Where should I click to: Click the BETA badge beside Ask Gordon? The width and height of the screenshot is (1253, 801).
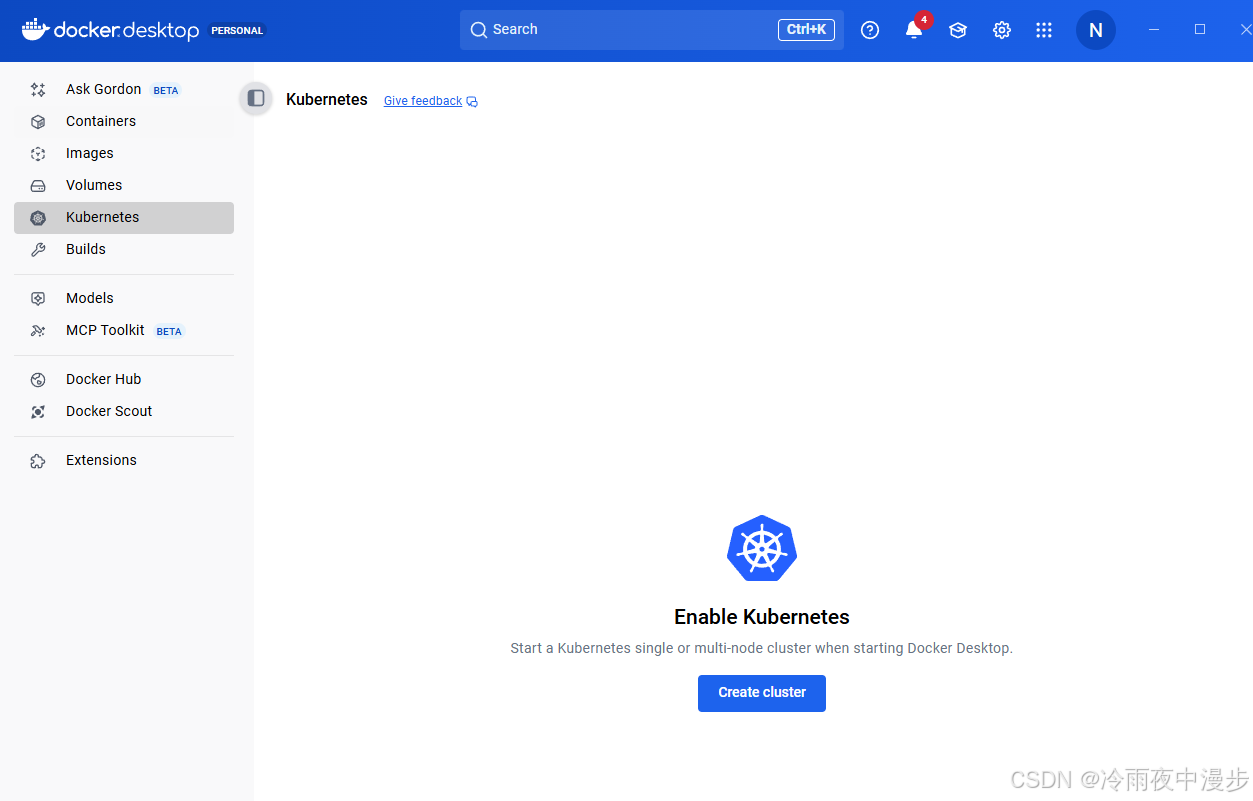pyautogui.click(x=166, y=90)
